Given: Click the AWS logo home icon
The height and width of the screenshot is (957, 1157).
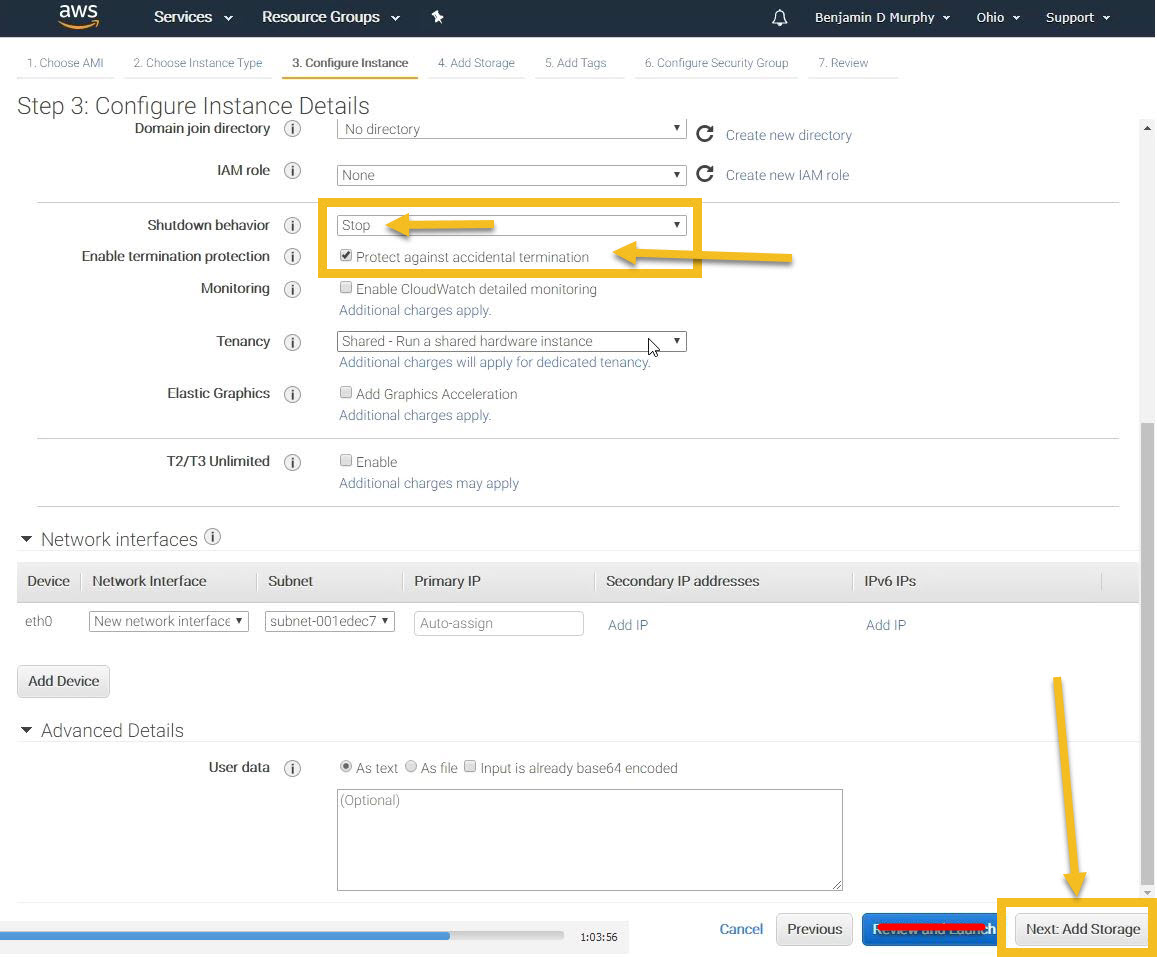Looking at the screenshot, I should click(x=78, y=16).
